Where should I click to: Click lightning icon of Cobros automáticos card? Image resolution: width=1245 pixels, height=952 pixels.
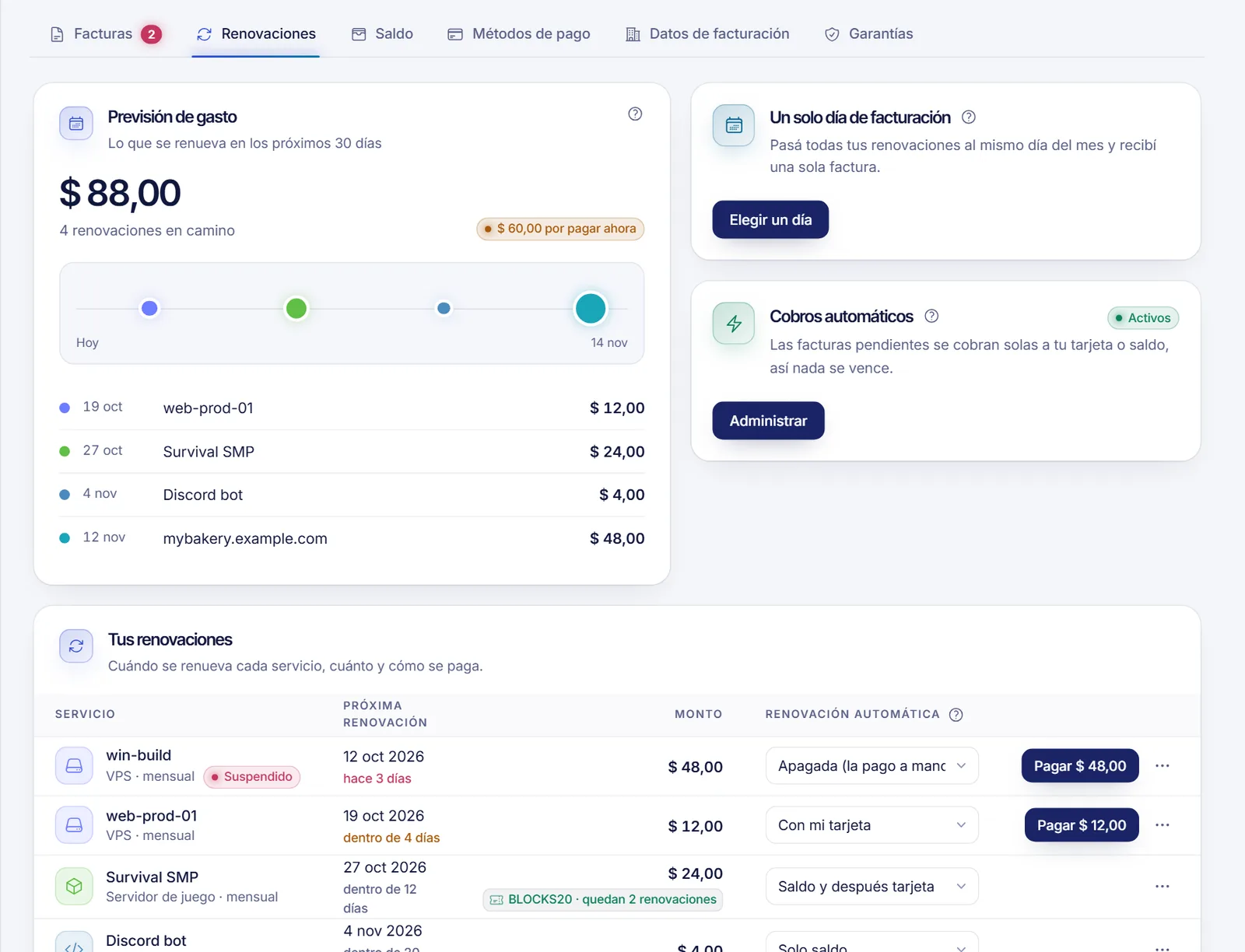[734, 324]
